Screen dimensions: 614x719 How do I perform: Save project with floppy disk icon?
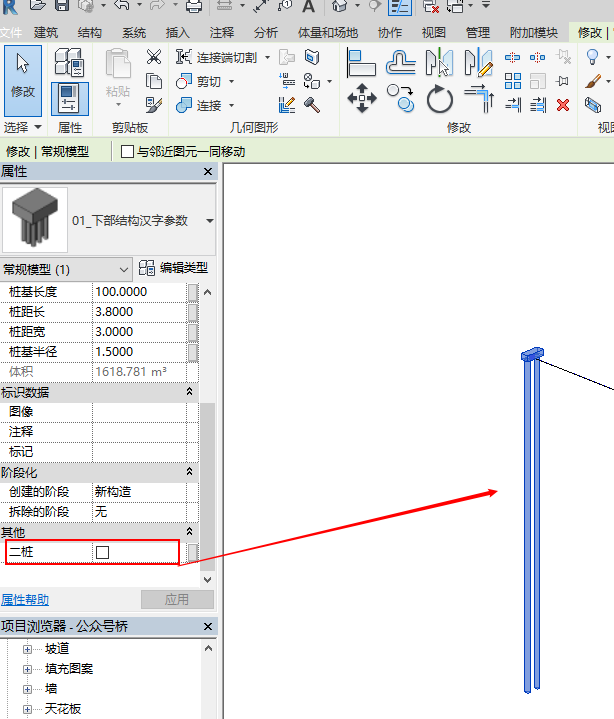point(62,6)
